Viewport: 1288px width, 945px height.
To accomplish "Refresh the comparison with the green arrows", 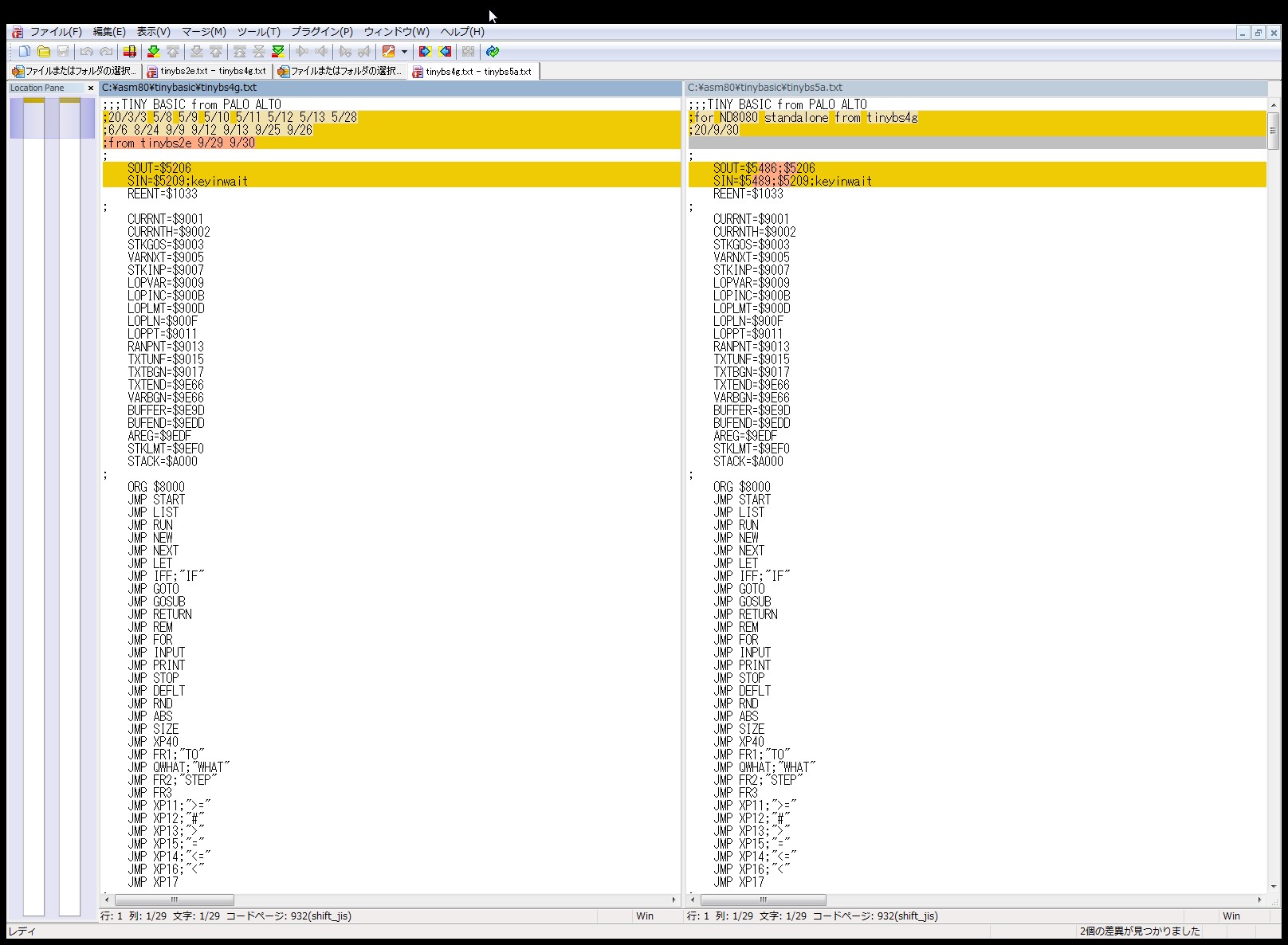I will tap(493, 52).
